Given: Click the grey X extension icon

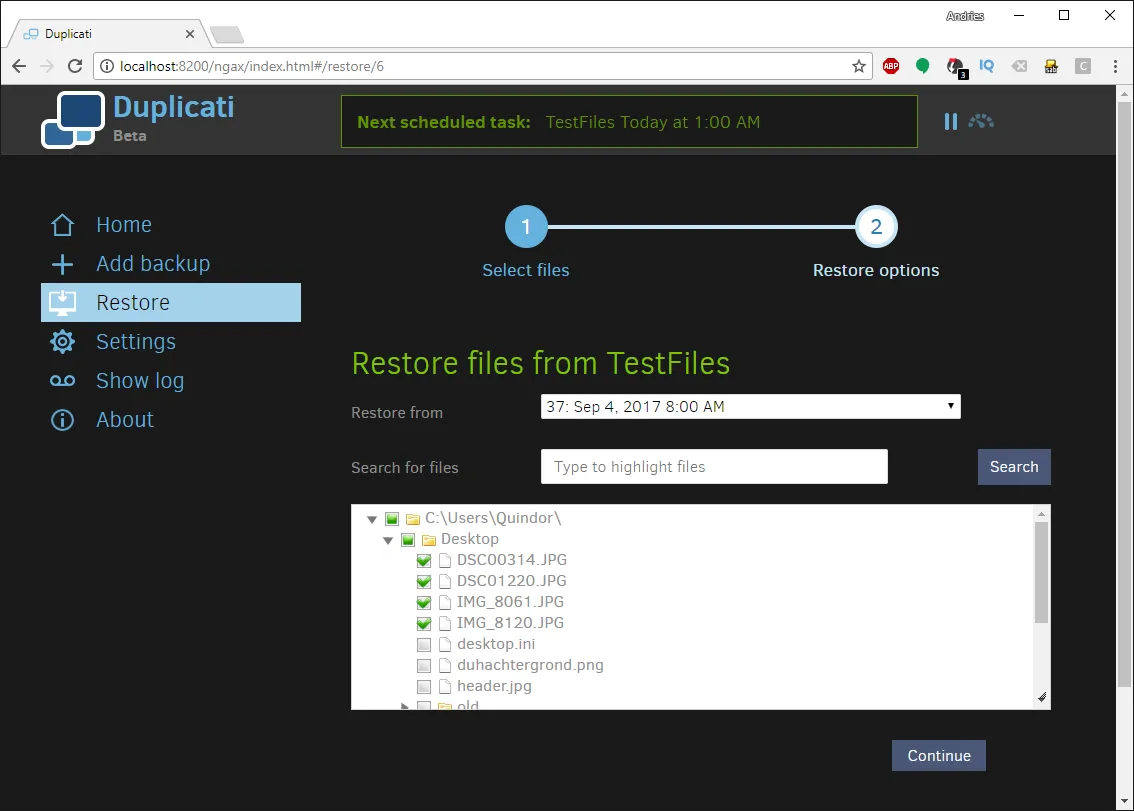Looking at the screenshot, I should 1019,67.
